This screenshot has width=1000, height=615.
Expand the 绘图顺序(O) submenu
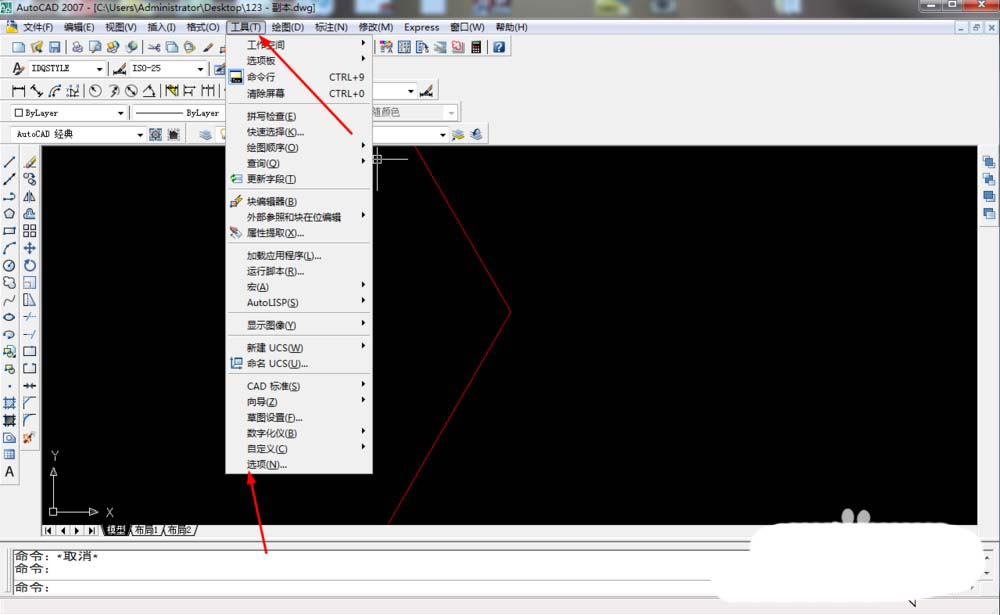tap(299, 147)
